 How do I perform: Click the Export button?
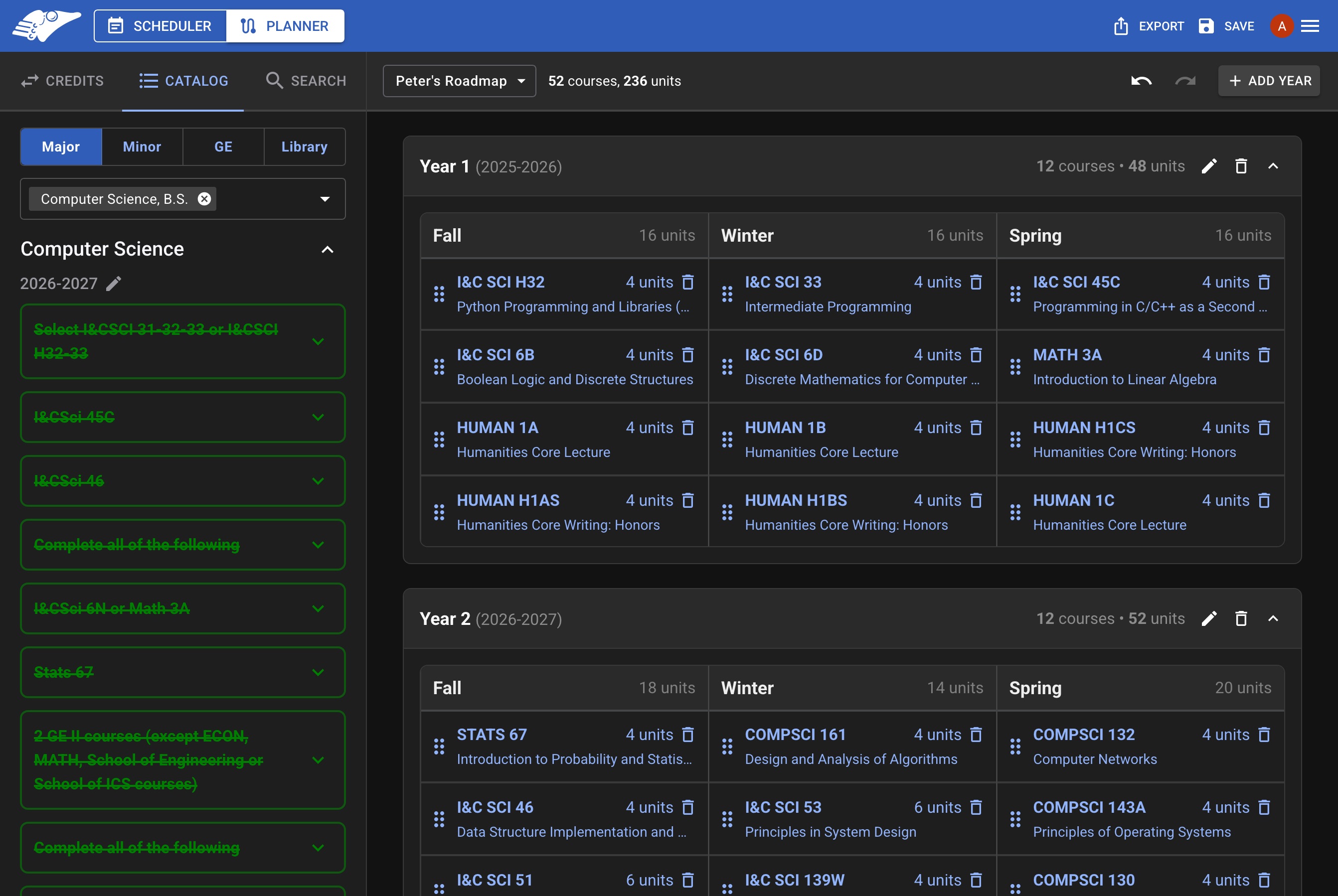click(x=1149, y=26)
